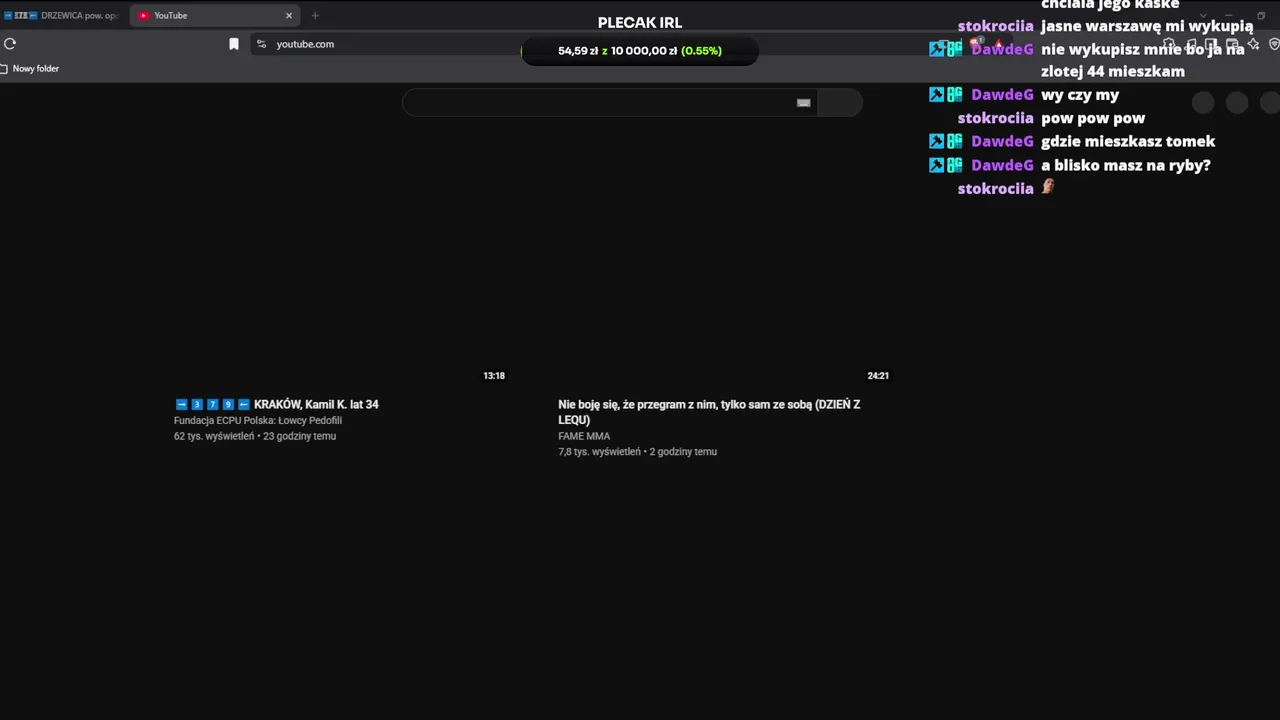Open the KRAKÓW, Kamil K. lat 34 video
1280x720 pixels.
[x=276, y=404]
